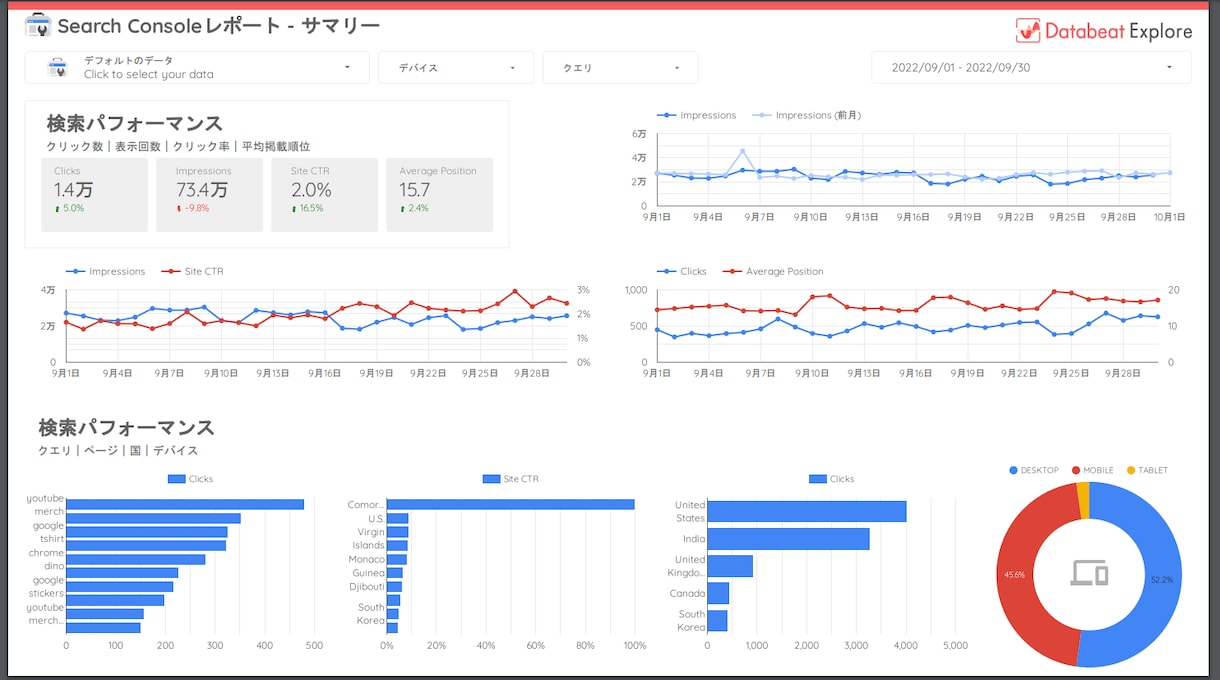
Task: Click the Site CTR scorecard showing 2.0%
Action: [x=324, y=195]
